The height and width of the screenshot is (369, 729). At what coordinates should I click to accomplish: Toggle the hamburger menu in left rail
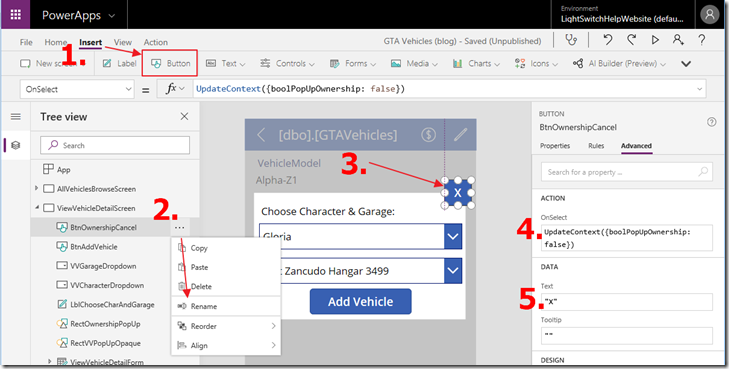point(15,117)
